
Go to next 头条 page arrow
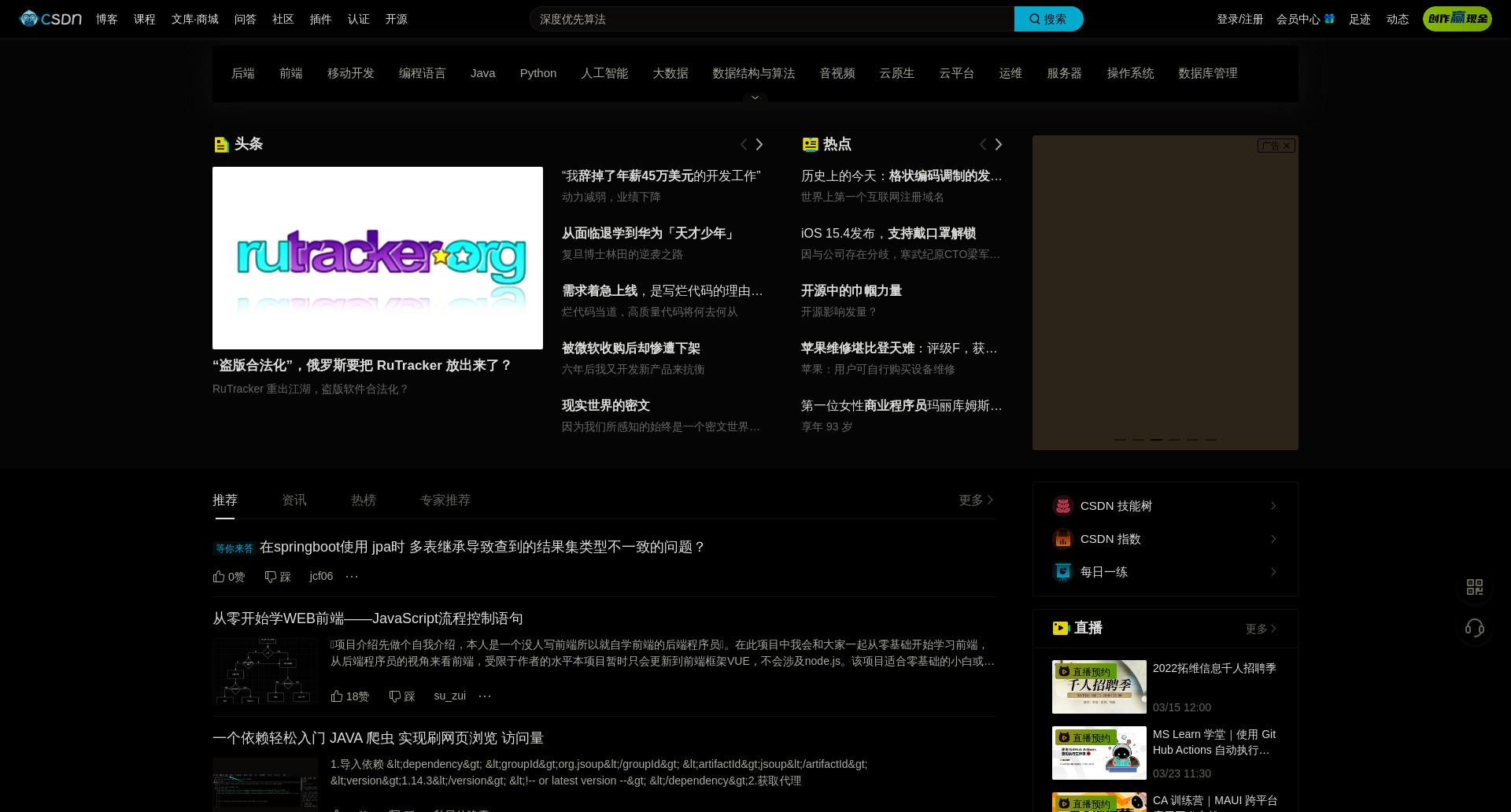[x=759, y=144]
